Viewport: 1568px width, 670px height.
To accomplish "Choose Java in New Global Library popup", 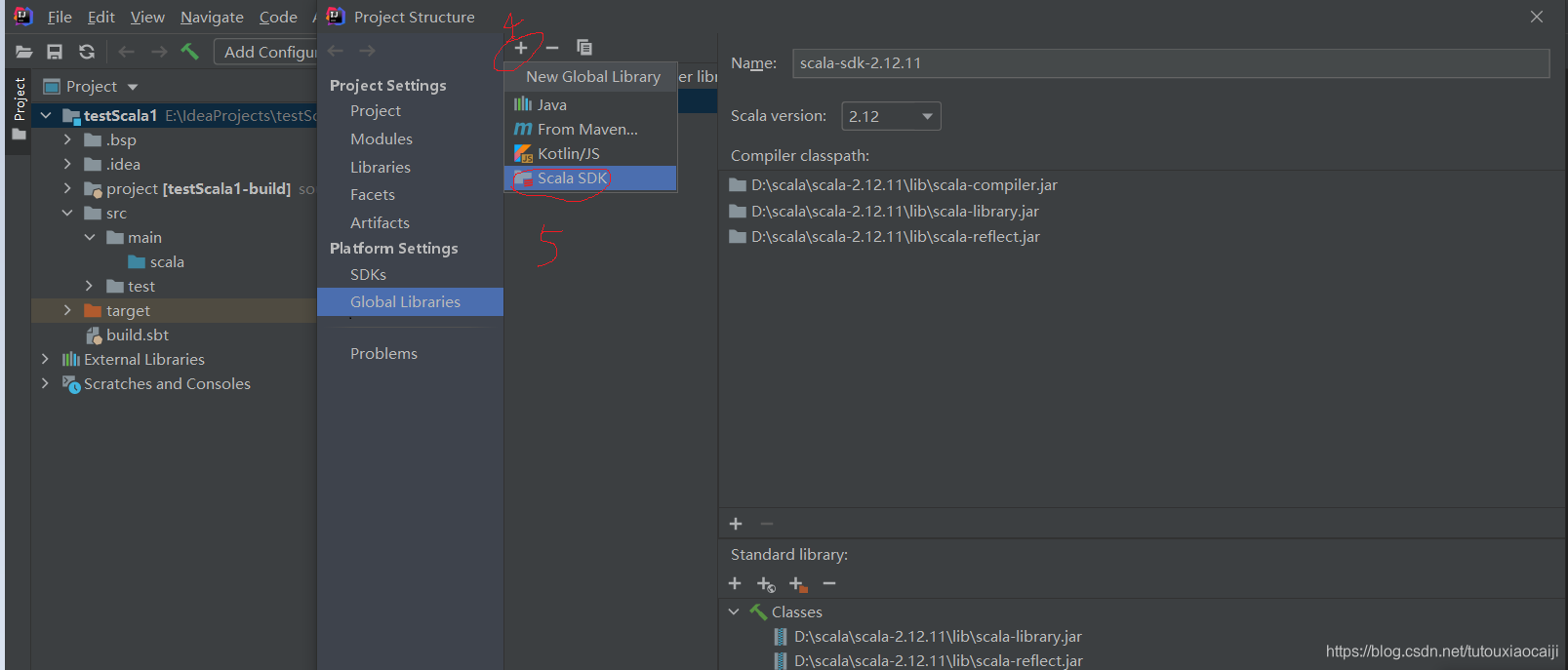I will pos(590,104).
